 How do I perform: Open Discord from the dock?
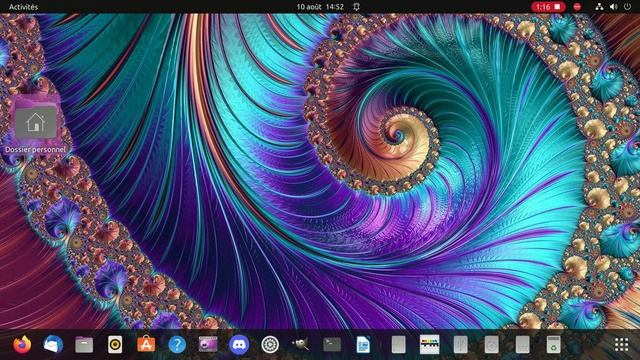(239, 345)
